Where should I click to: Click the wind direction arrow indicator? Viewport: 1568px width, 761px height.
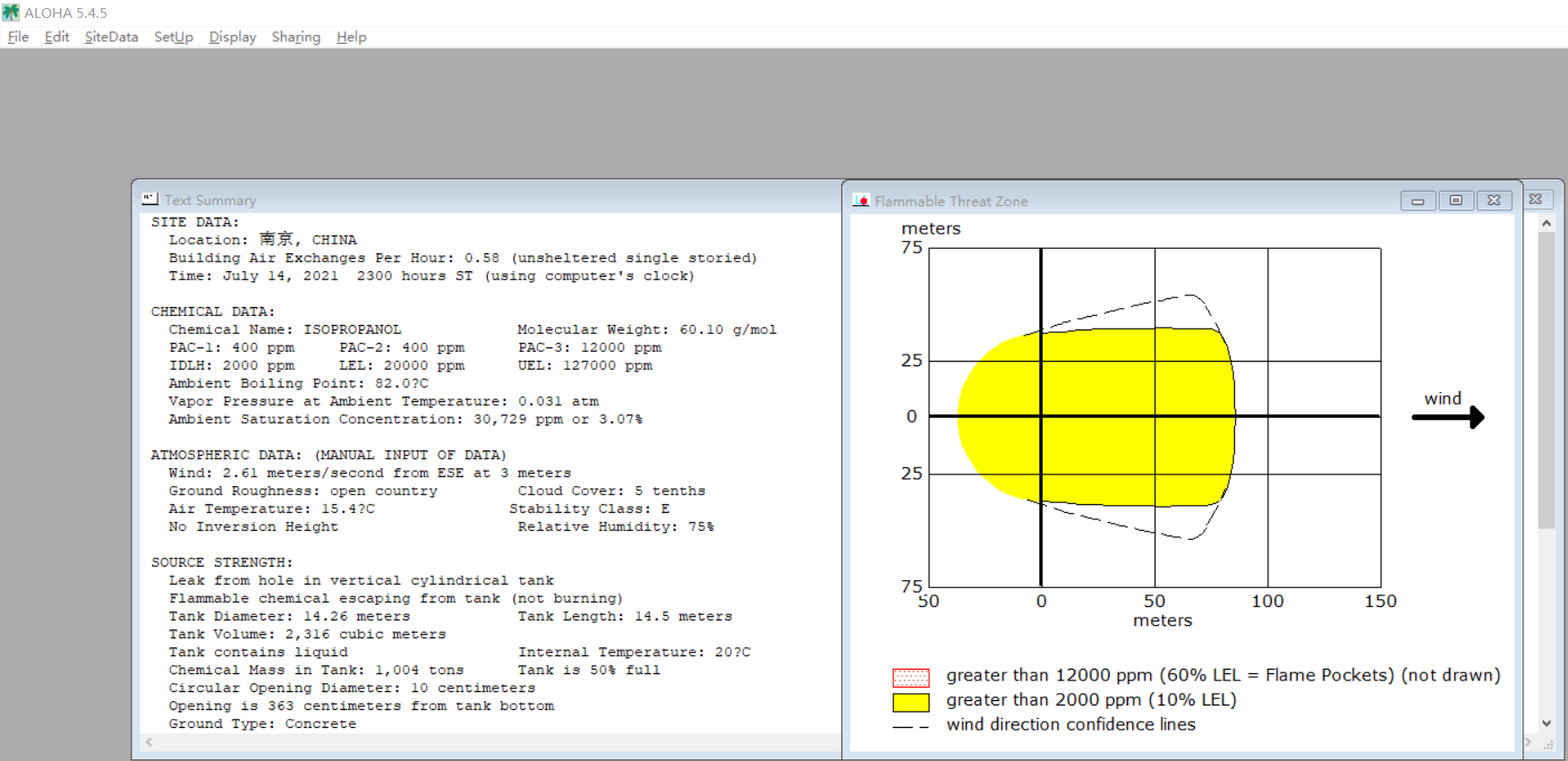point(1448,416)
